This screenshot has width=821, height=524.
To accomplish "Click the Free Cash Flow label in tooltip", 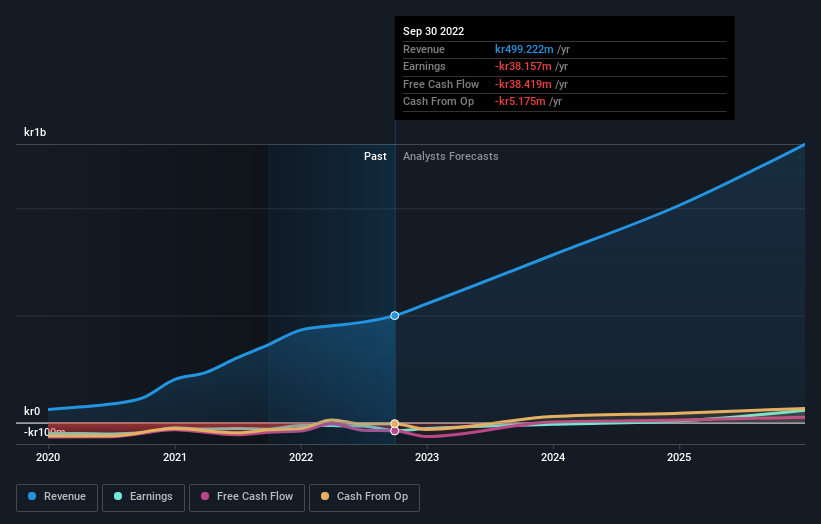I will [441, 84].
